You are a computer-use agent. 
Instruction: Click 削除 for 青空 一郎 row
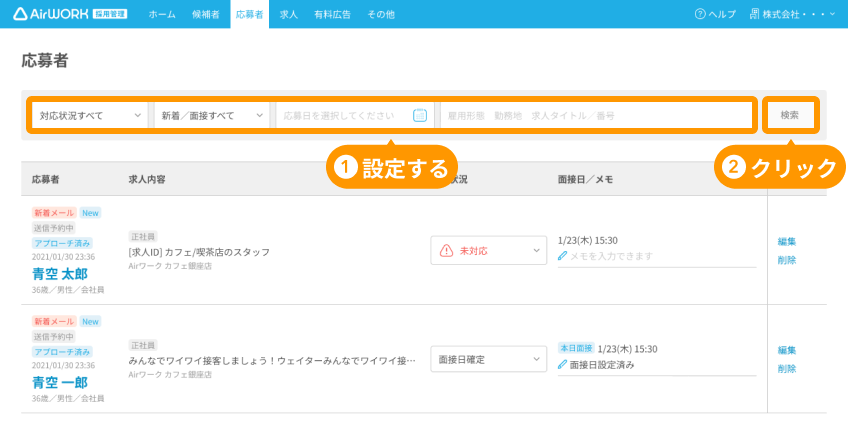click(787, 369)
